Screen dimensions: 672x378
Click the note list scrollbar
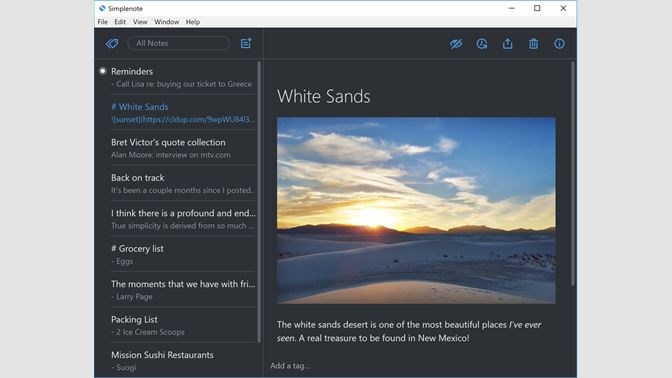[259, 201]
